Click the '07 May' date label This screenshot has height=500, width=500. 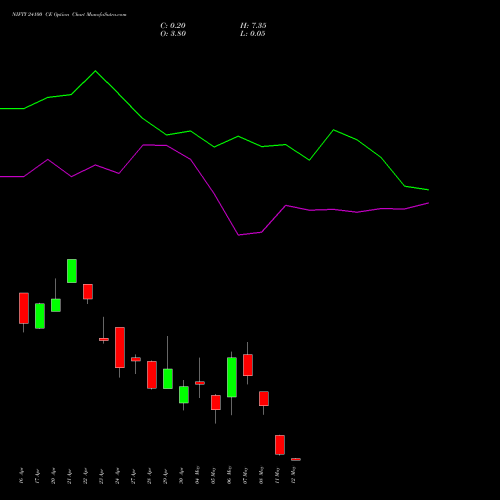tap(246, 475)
